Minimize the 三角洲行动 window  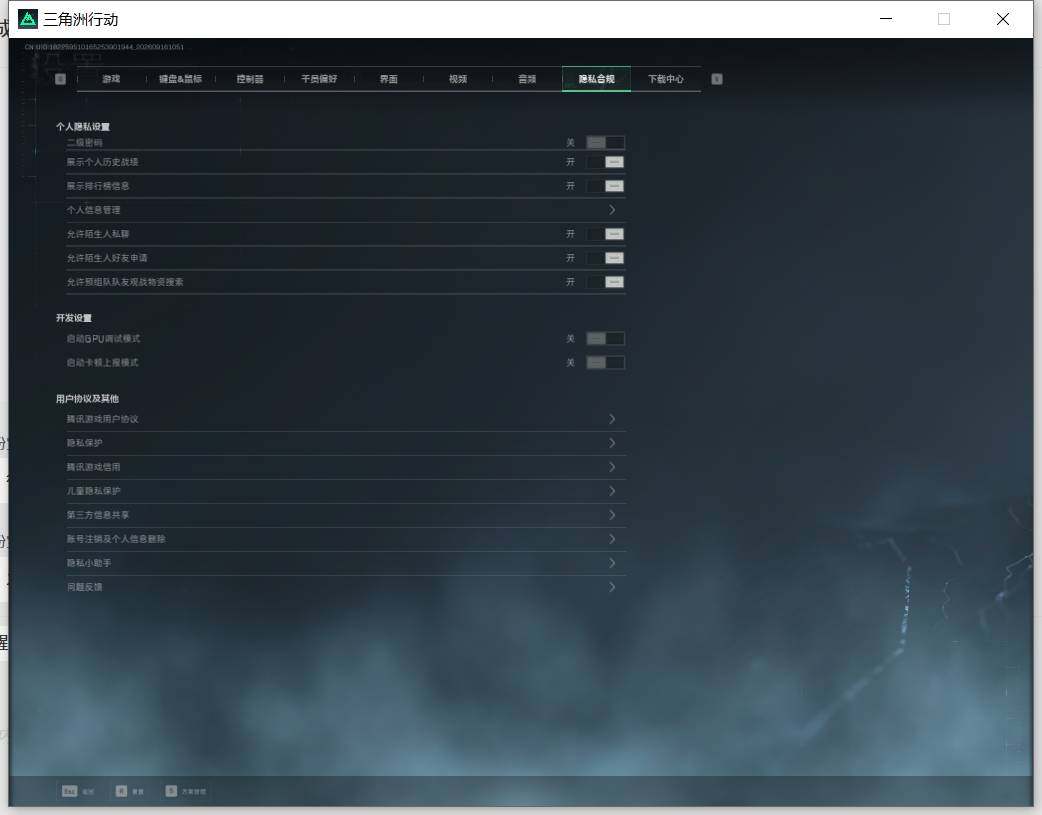point(886,19)
